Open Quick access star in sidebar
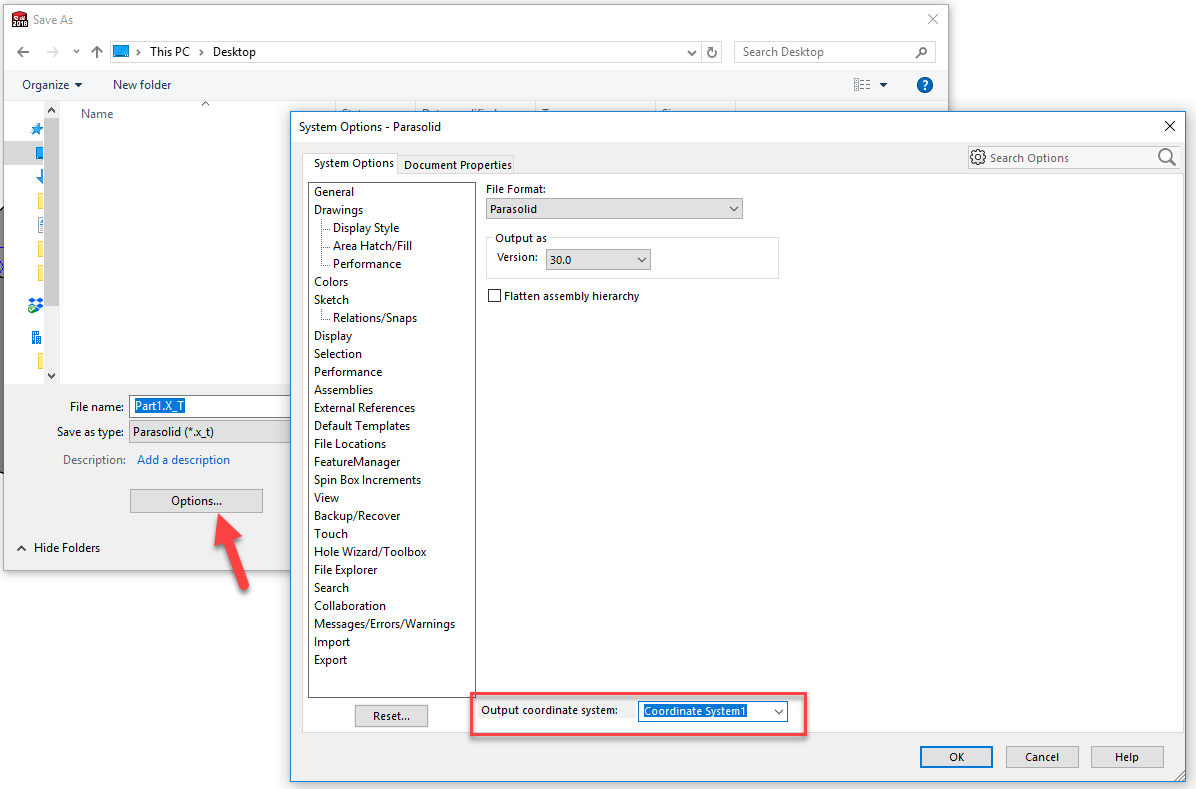 click(x=37, y=129)
